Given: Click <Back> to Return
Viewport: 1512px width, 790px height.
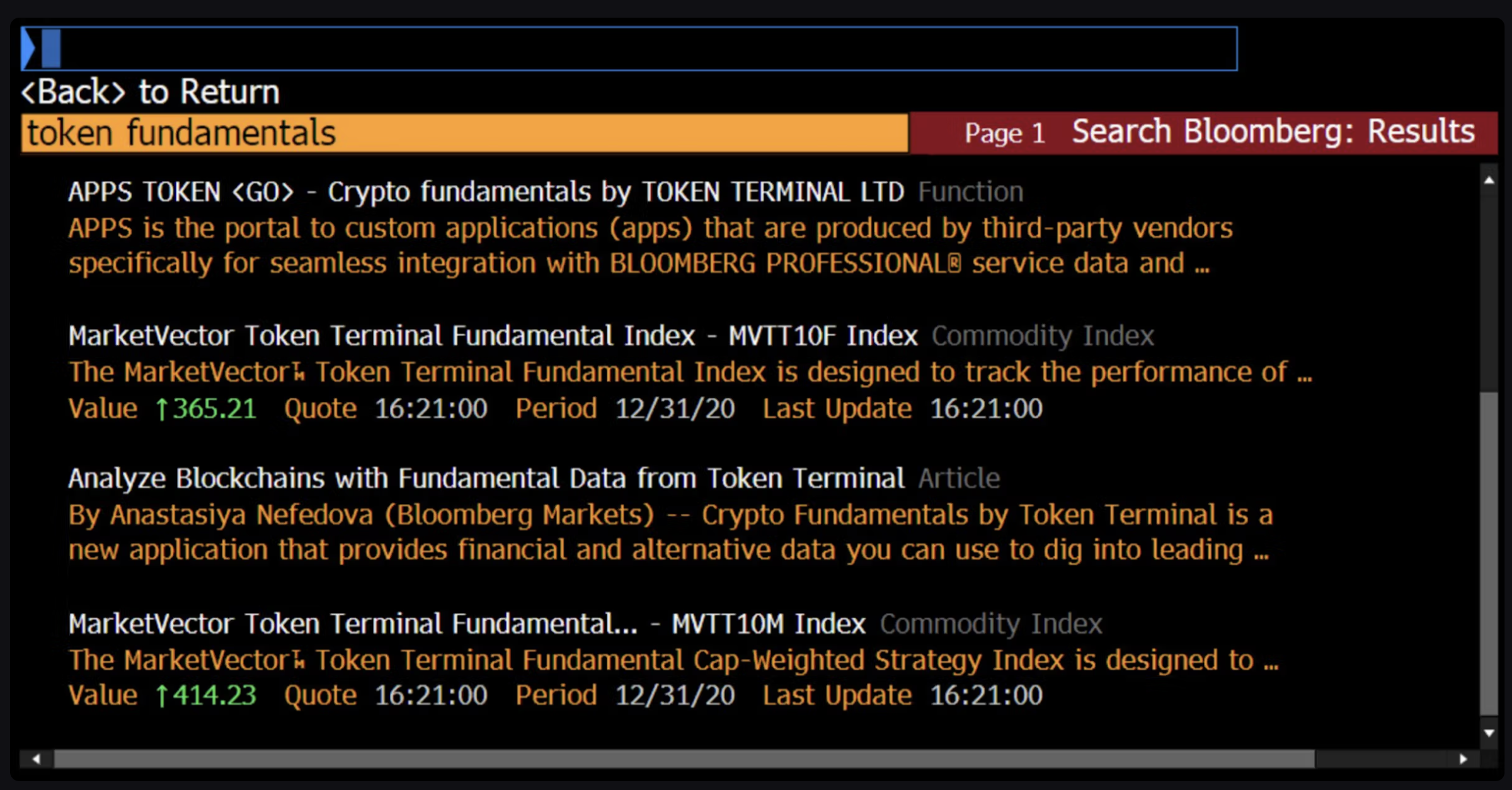Looking at the screenshot, I should (151, 92).
